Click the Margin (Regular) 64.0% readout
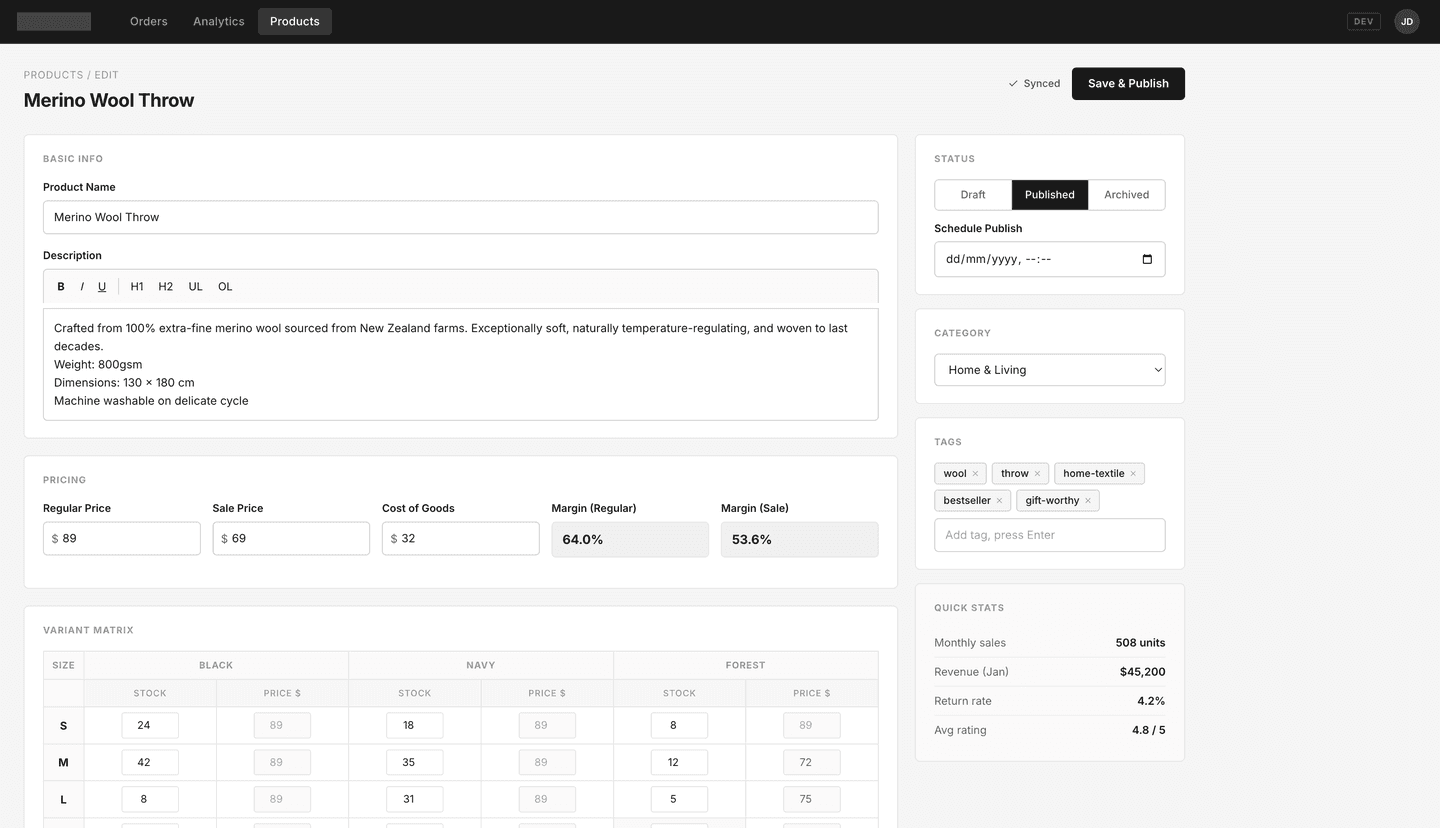This screenshot has height=828, width=1440. 630,539
